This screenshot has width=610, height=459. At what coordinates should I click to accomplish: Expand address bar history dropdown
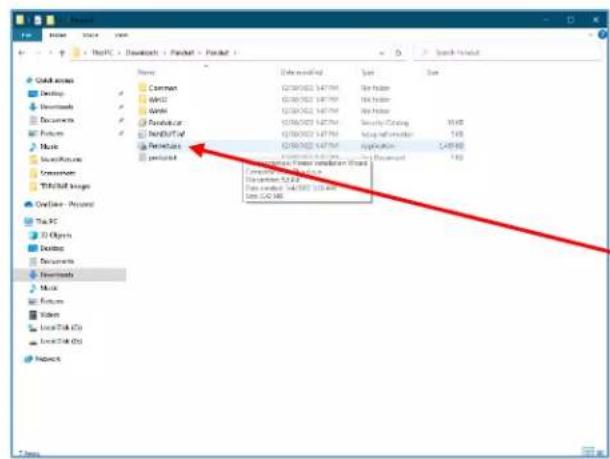point(382,53)
